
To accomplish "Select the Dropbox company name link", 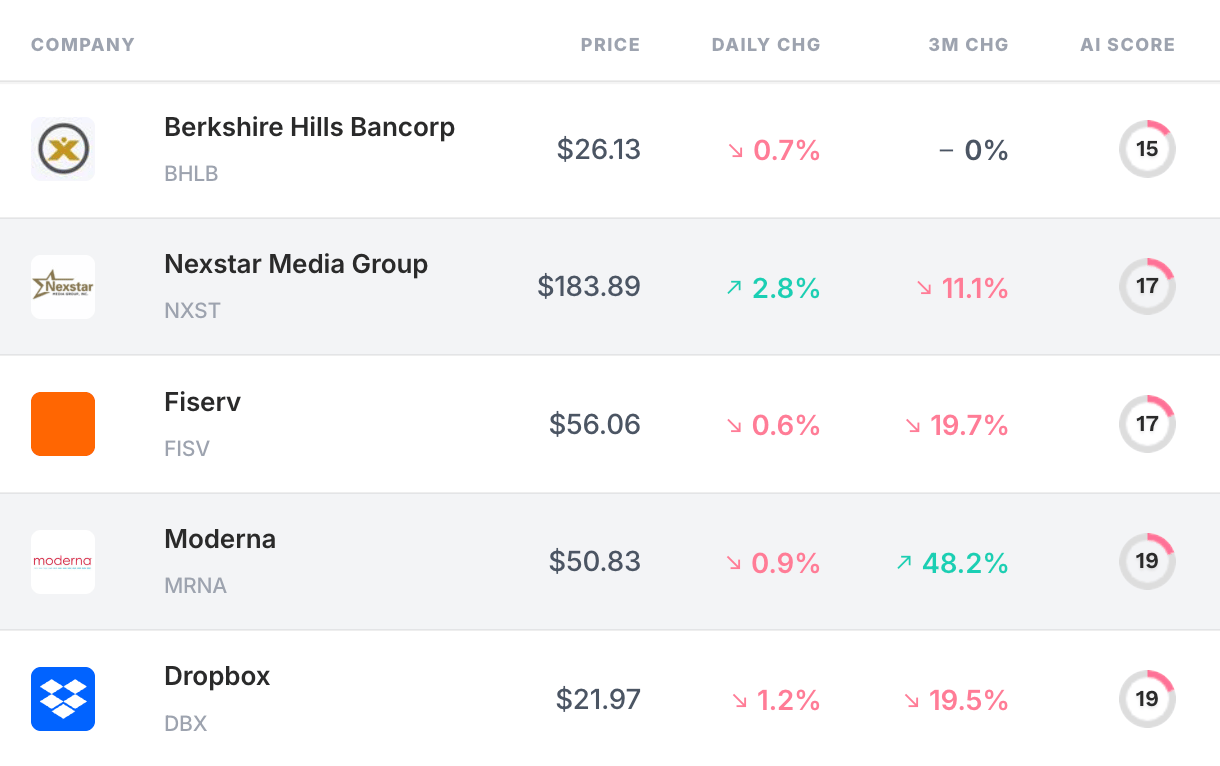I will pos(217,676).
